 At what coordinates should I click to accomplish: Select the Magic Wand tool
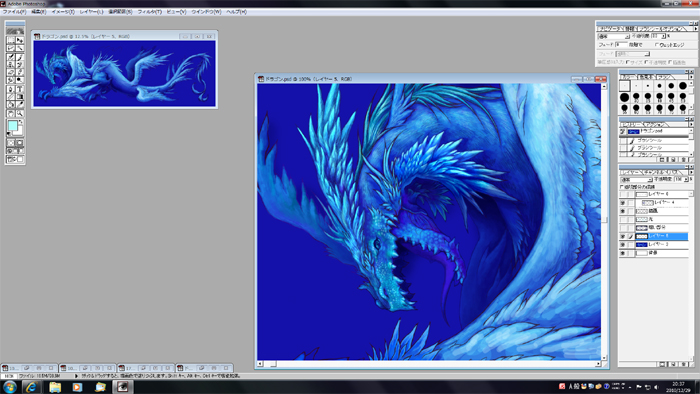(x=20, y=47)
